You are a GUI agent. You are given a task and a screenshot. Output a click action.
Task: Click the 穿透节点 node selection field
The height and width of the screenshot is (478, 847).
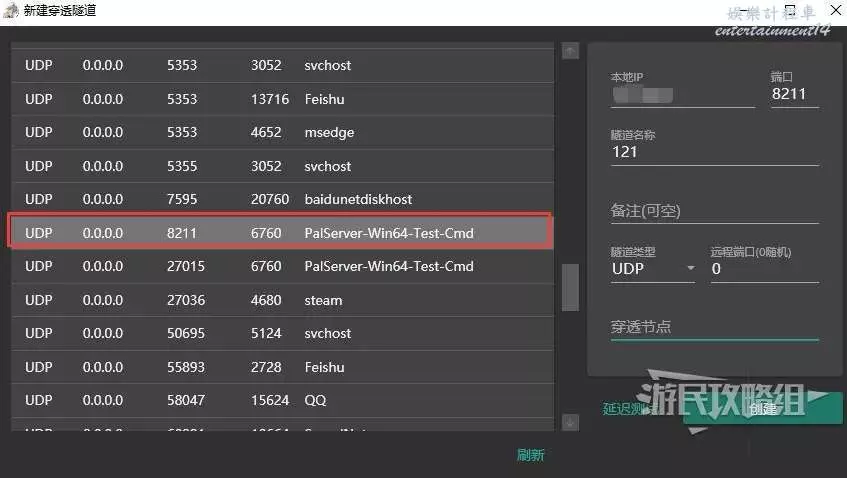point(713,327)
